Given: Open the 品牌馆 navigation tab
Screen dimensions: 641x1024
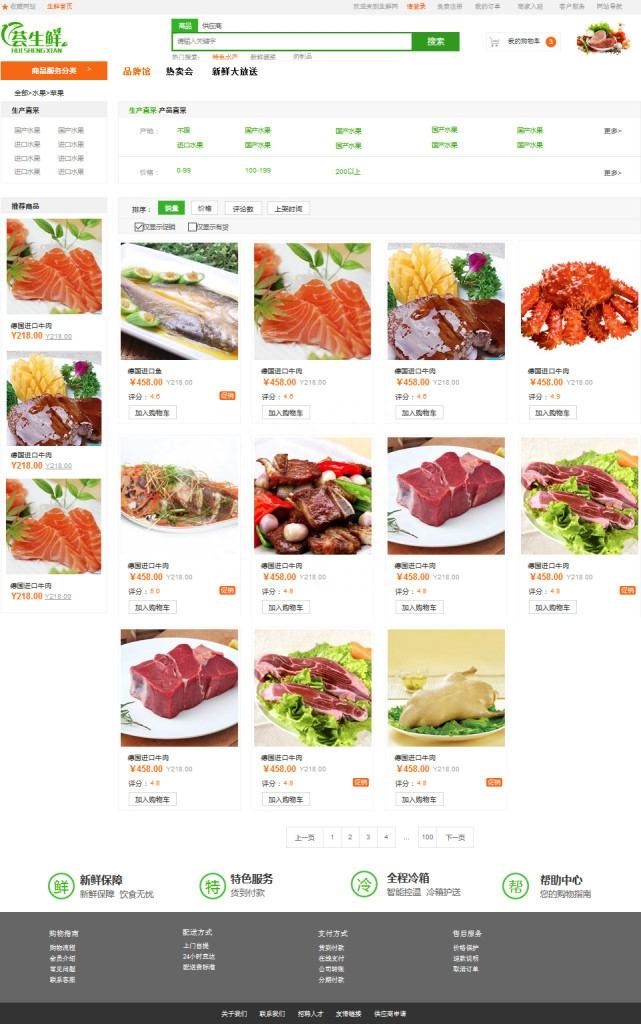Looking at the screenshot, I should pos(136,72).
